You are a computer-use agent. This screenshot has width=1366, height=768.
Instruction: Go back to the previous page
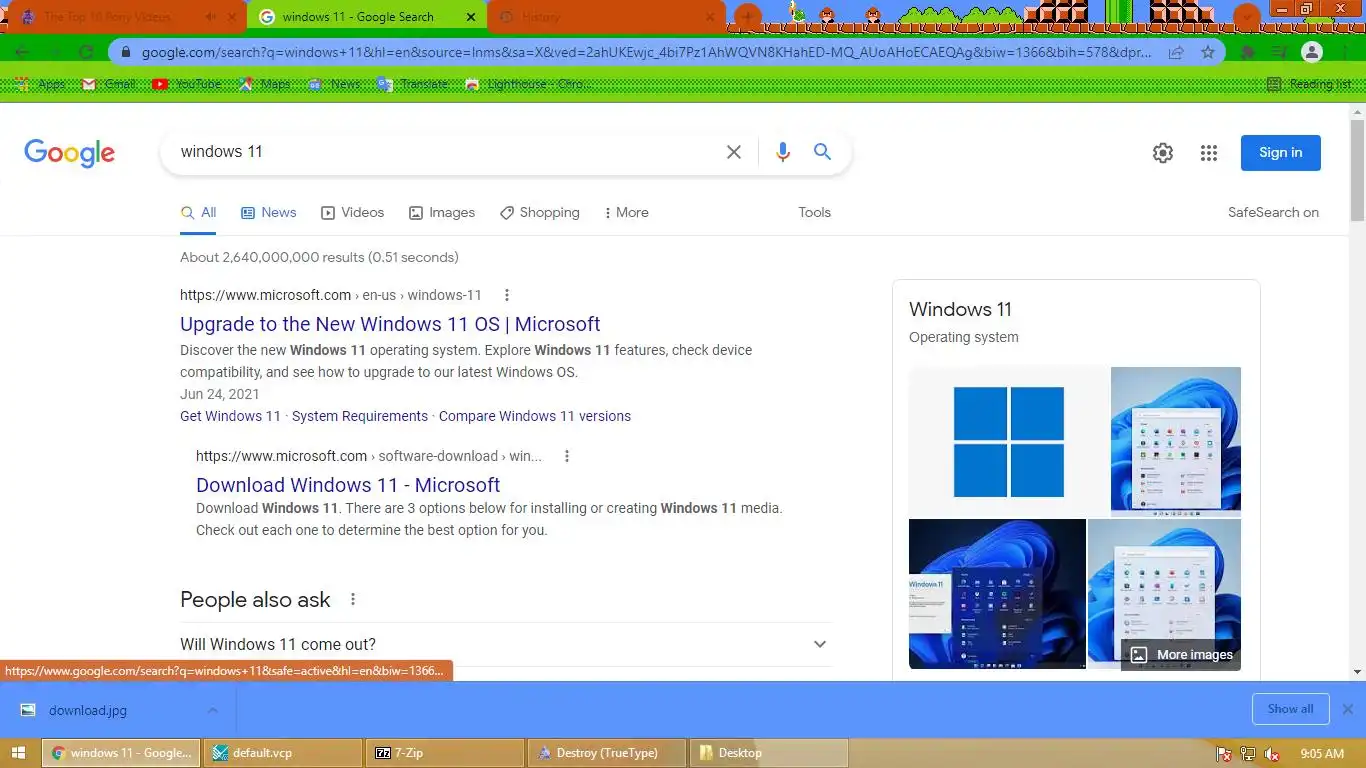pyautogui.click(x=22, y=52)
